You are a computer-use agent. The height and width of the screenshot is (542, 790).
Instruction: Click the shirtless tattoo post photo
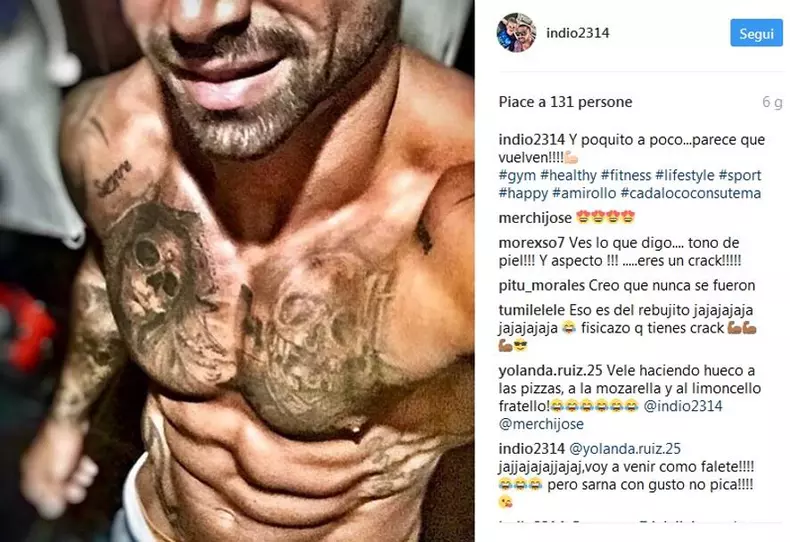pyautogui.click(x=237, y=271)
